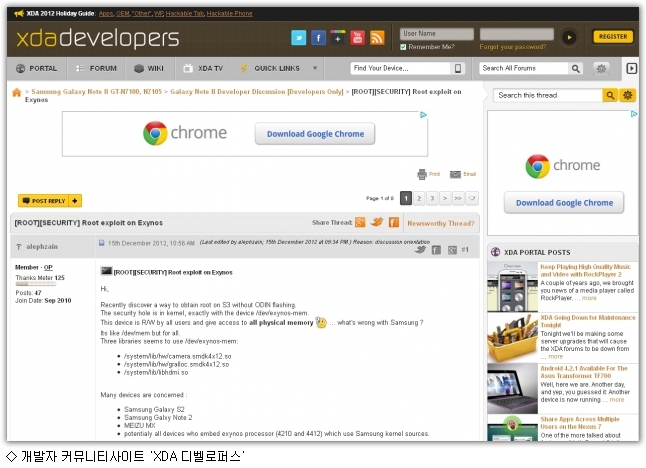
Task: Go to next page arrow
Action: 445,199
